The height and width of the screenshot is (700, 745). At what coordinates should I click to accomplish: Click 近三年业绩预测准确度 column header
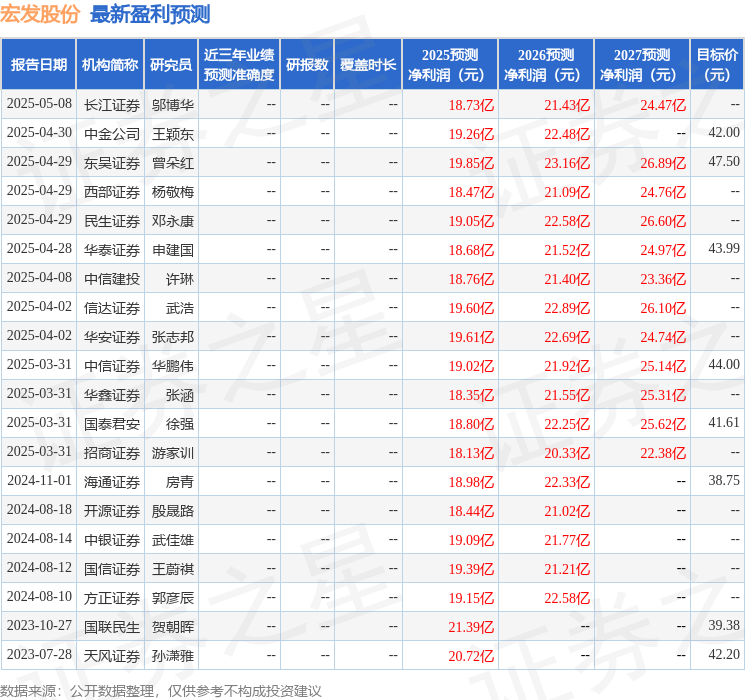coord(239,65)
